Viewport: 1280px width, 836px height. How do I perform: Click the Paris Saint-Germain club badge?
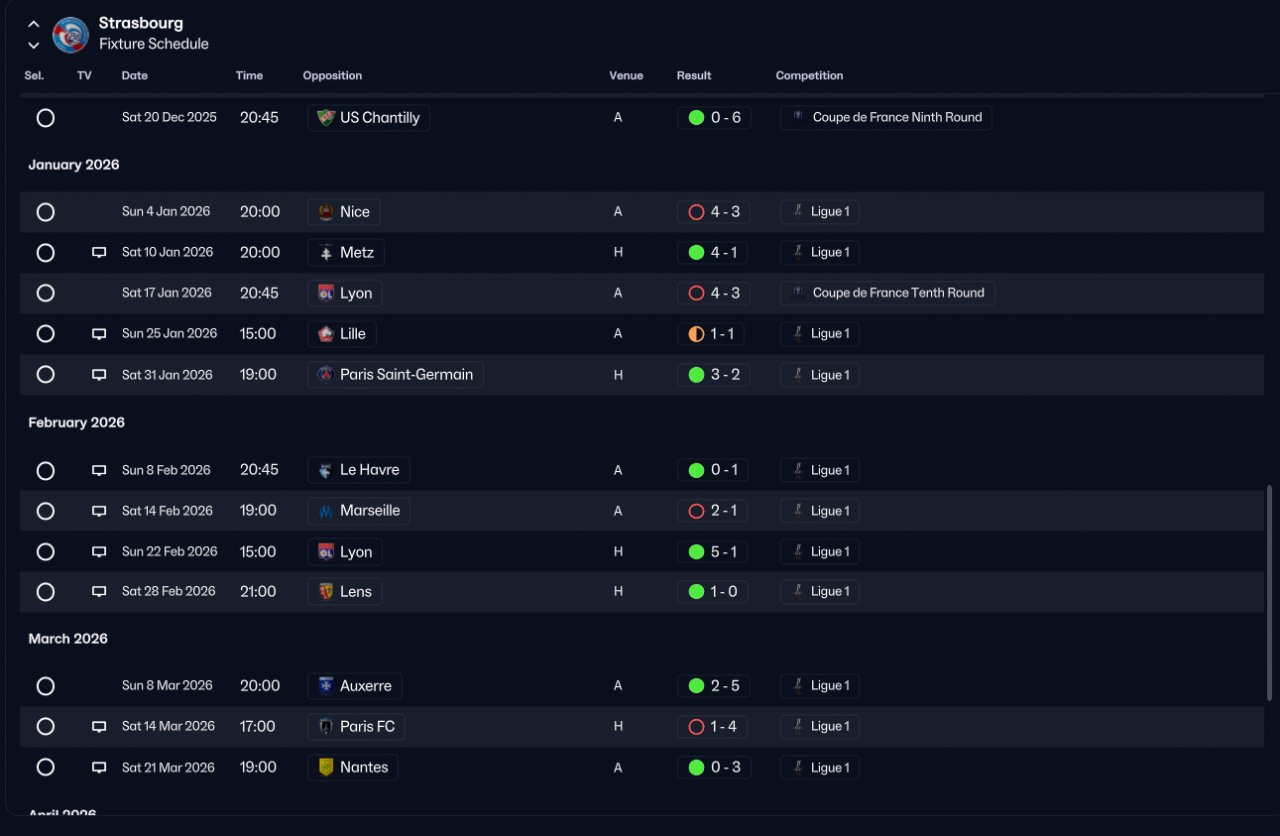(x=325, y=375)
